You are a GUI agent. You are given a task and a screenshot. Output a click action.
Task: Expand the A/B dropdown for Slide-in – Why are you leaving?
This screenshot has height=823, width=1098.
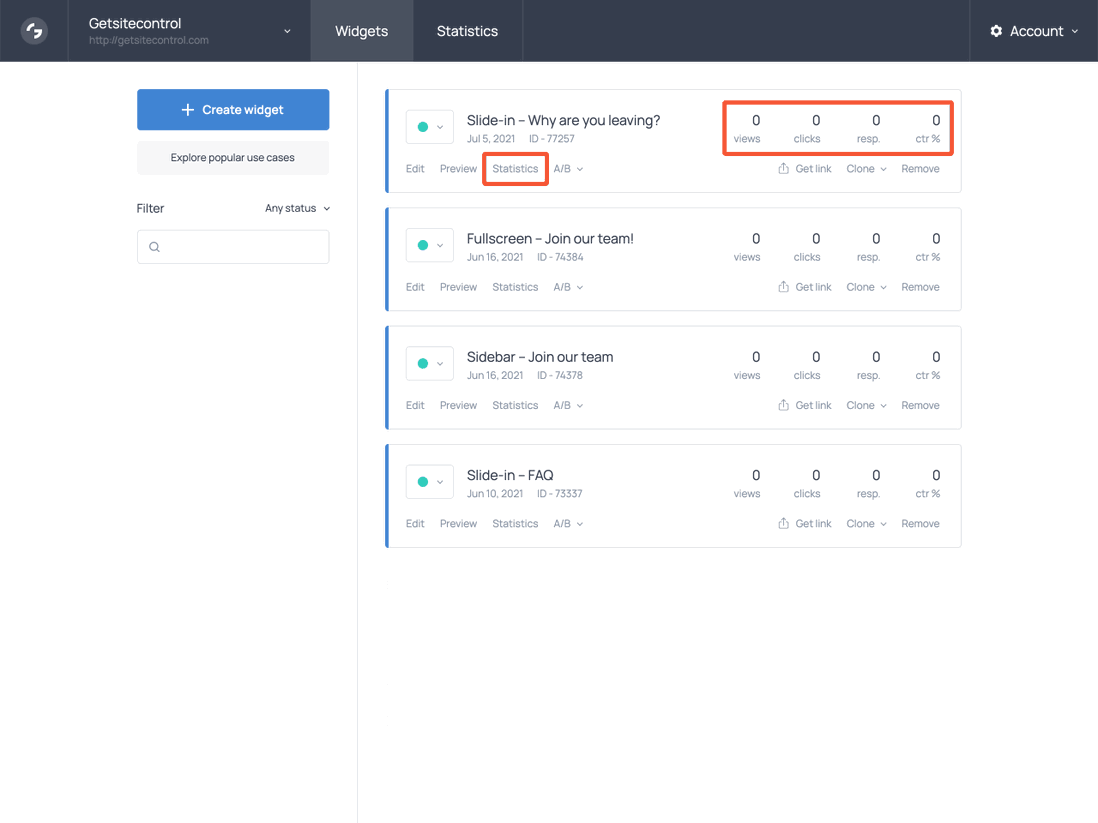(568, 168)
